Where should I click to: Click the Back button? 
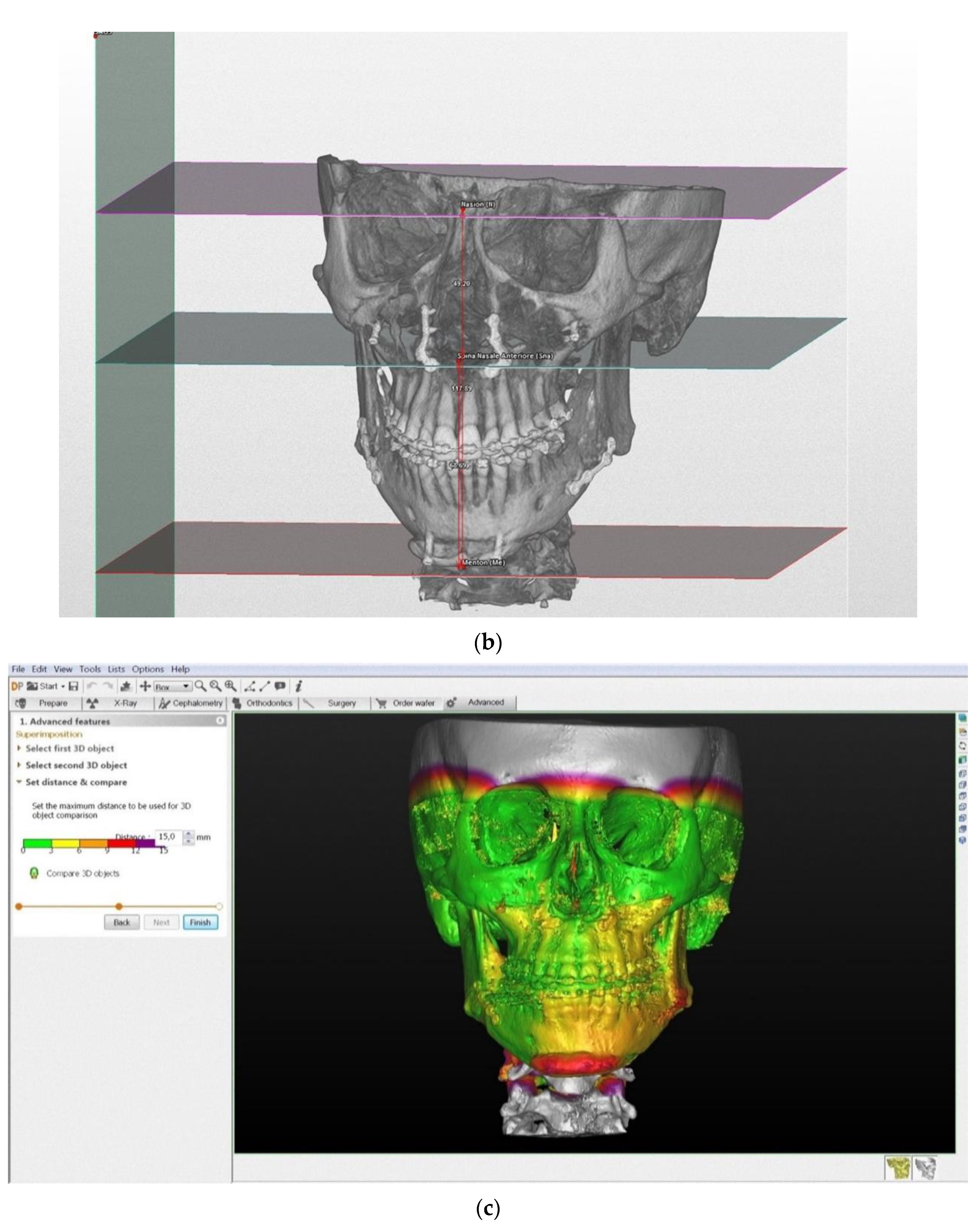pos(122,922)
